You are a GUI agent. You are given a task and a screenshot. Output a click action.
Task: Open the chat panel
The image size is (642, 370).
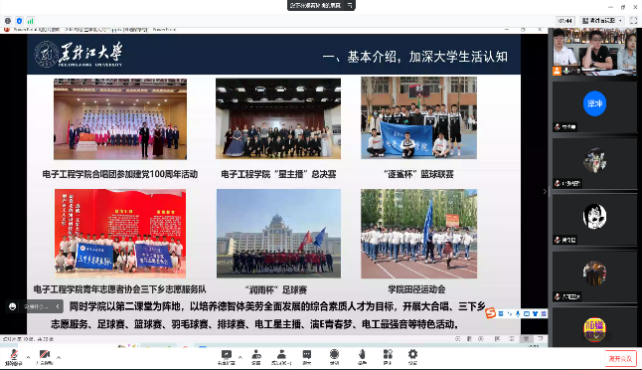(307, 357)
